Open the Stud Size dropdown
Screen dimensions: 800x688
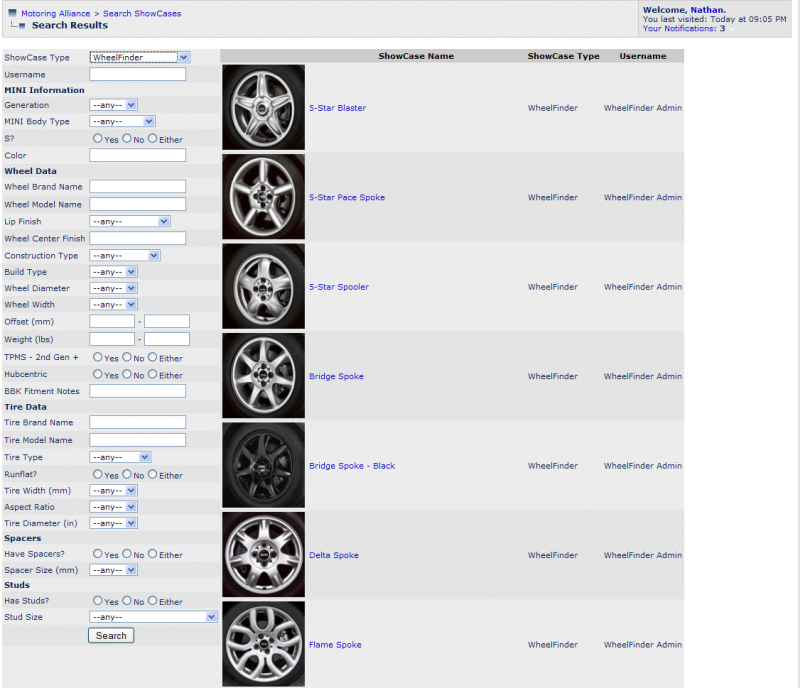coord(153,617)
